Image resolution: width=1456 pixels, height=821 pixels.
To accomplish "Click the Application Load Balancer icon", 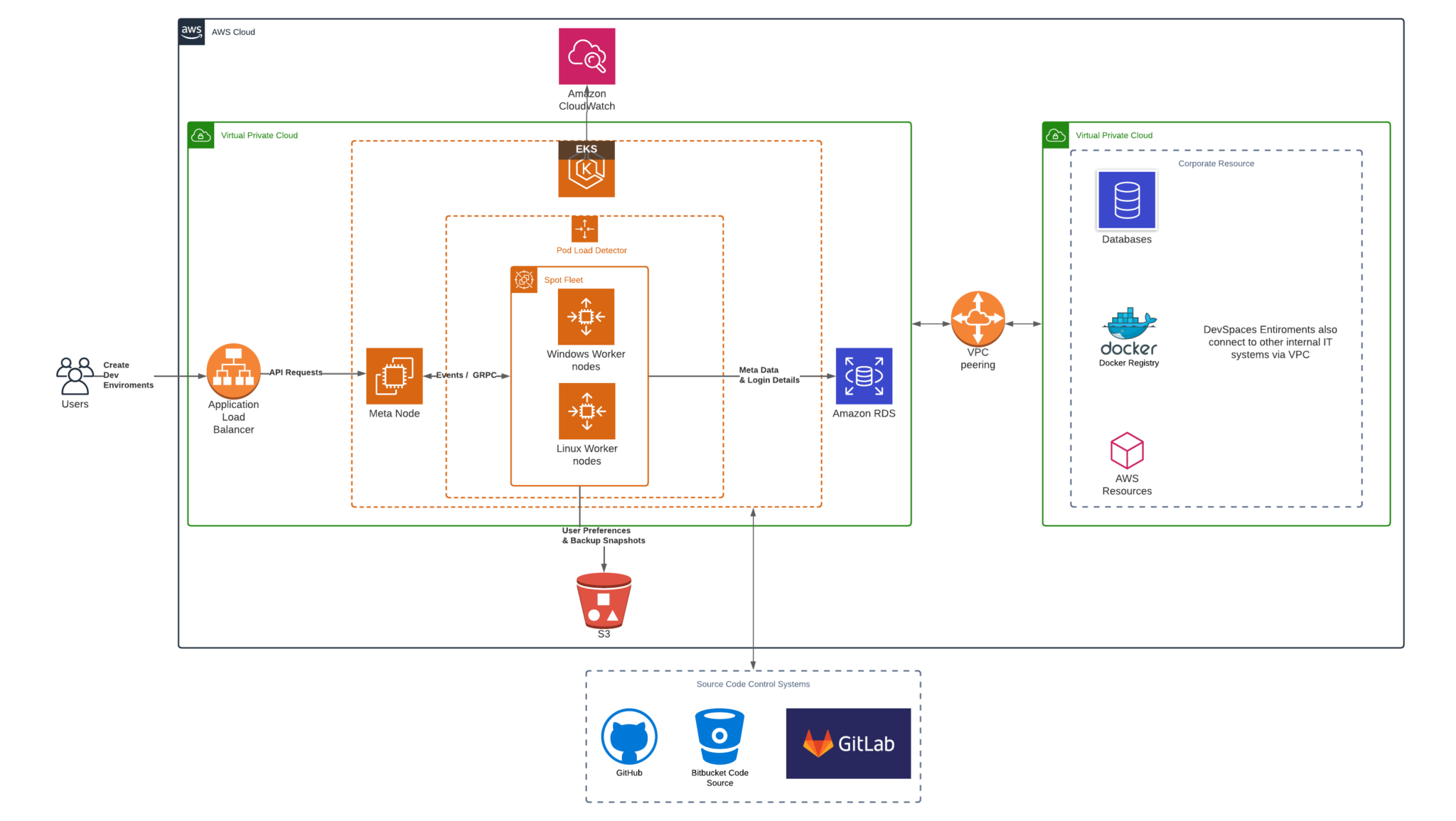I will tap(233, 370).
